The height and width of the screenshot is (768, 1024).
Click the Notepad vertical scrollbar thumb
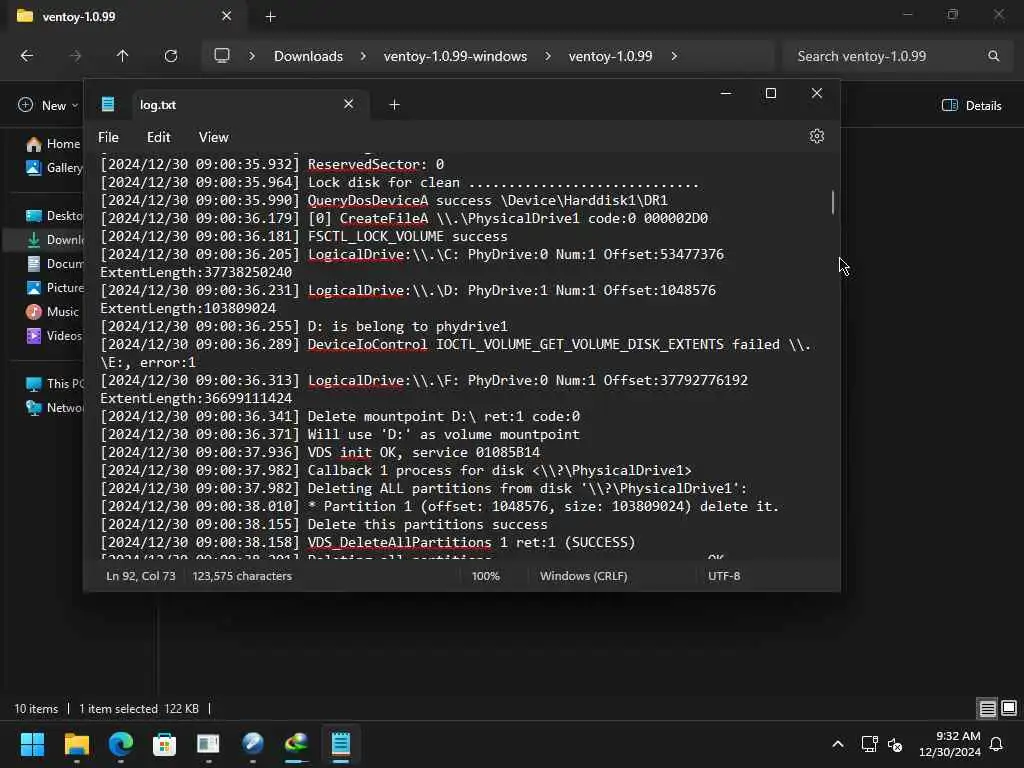coord(833,202)
